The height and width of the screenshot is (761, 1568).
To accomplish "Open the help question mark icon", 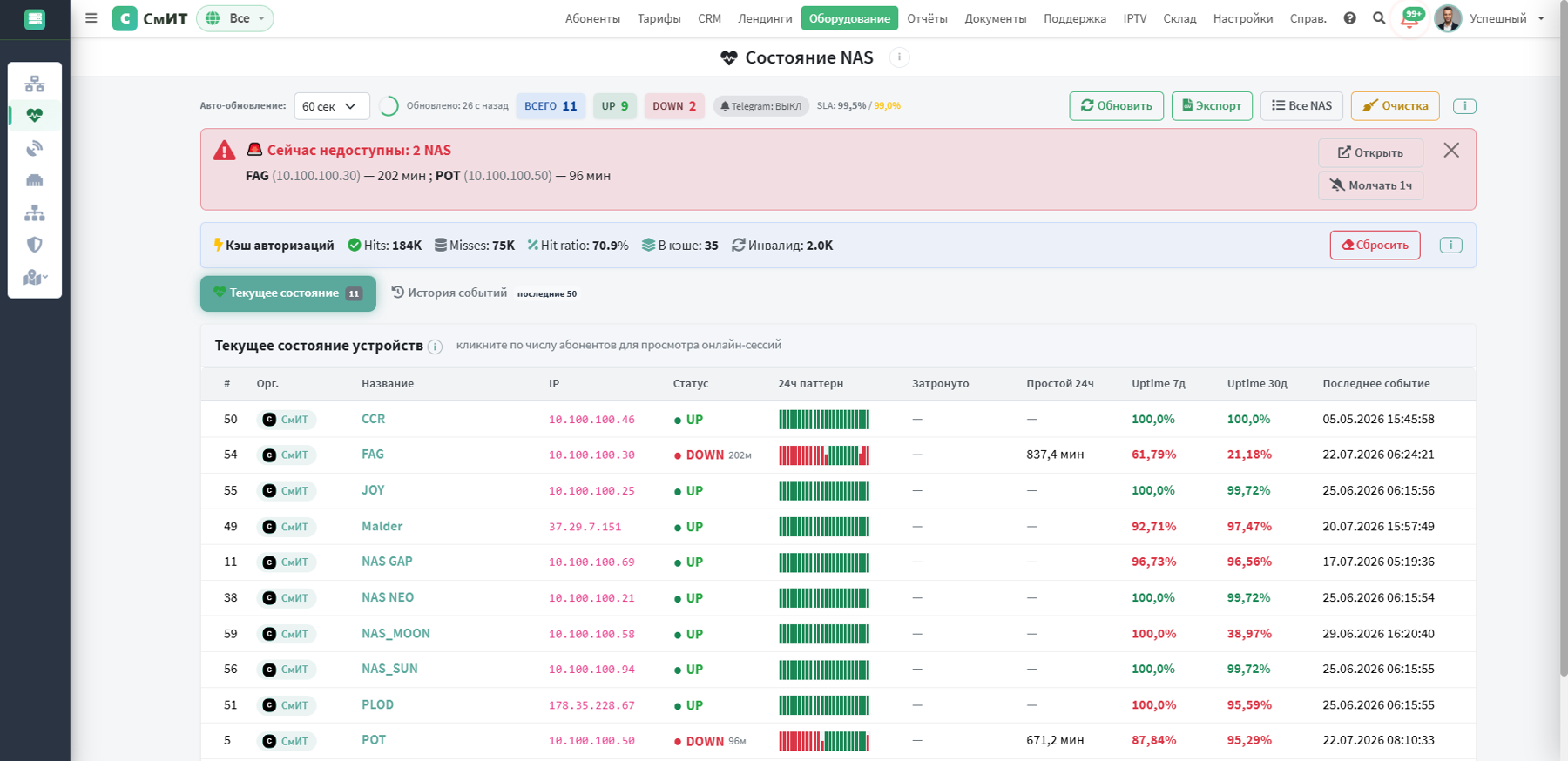I will (1349, 18).
